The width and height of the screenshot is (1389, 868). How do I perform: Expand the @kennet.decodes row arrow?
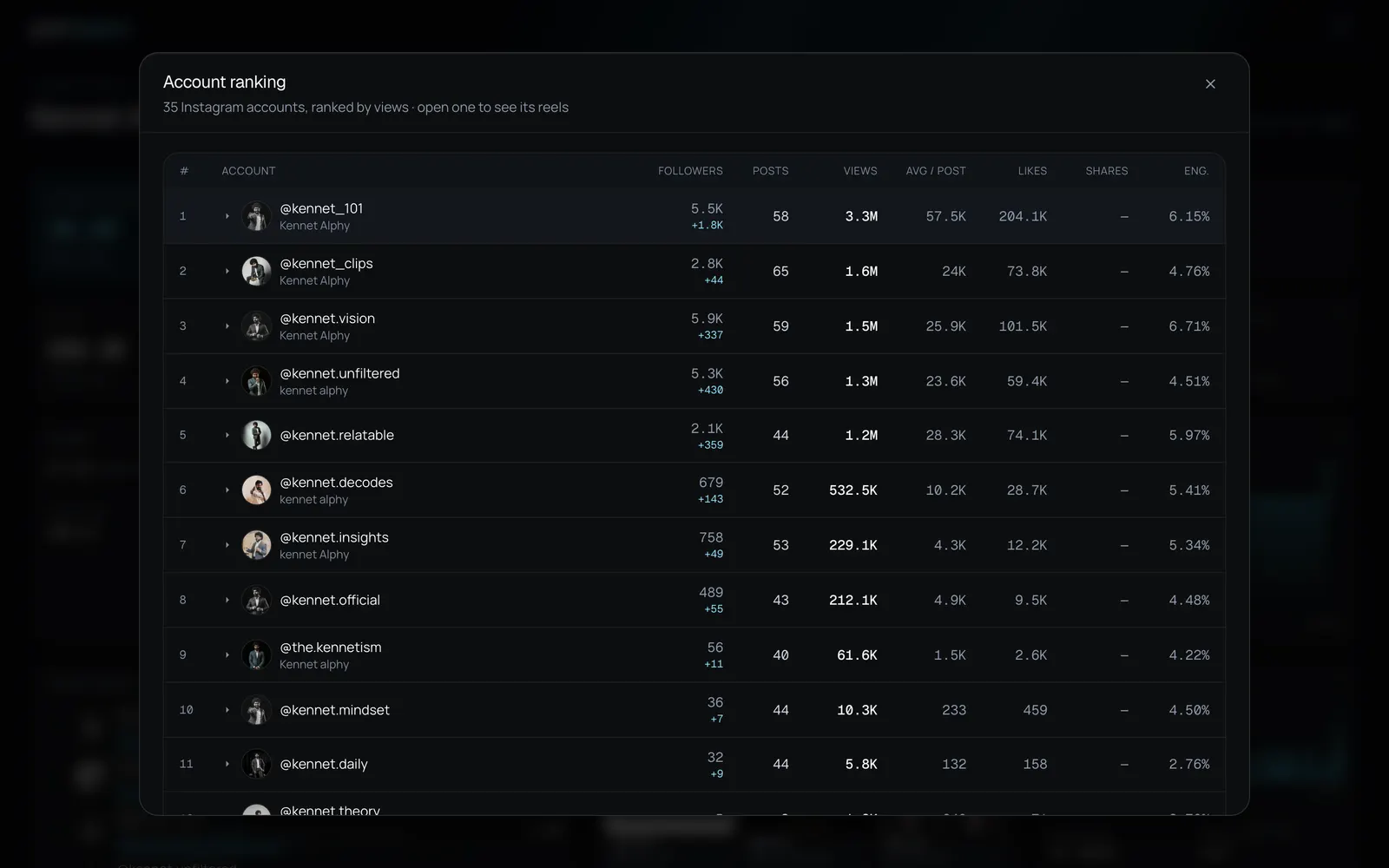click(x=227, y=490)
